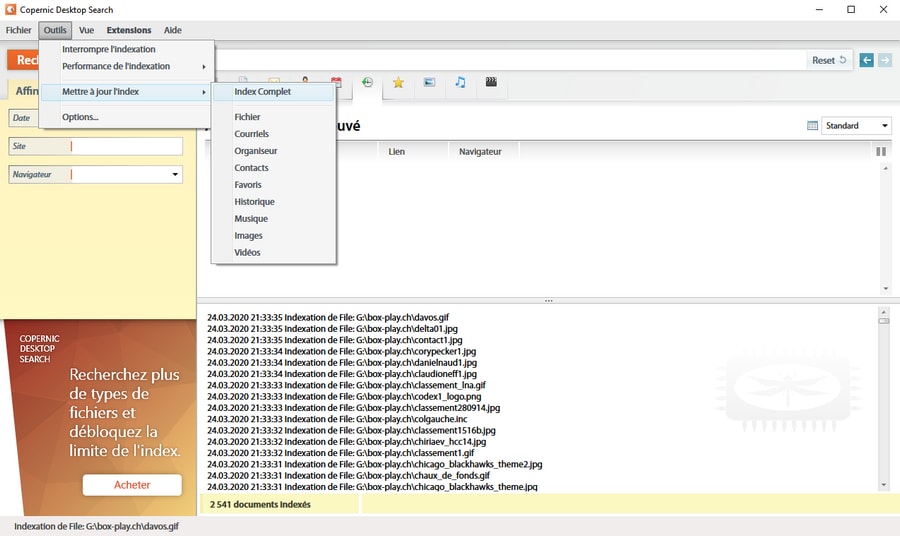This screenshot has width=900, height=536.
Task: Click the log line for classement1516b.jpg
Action: pyautogui.click(x=351, y=430)
